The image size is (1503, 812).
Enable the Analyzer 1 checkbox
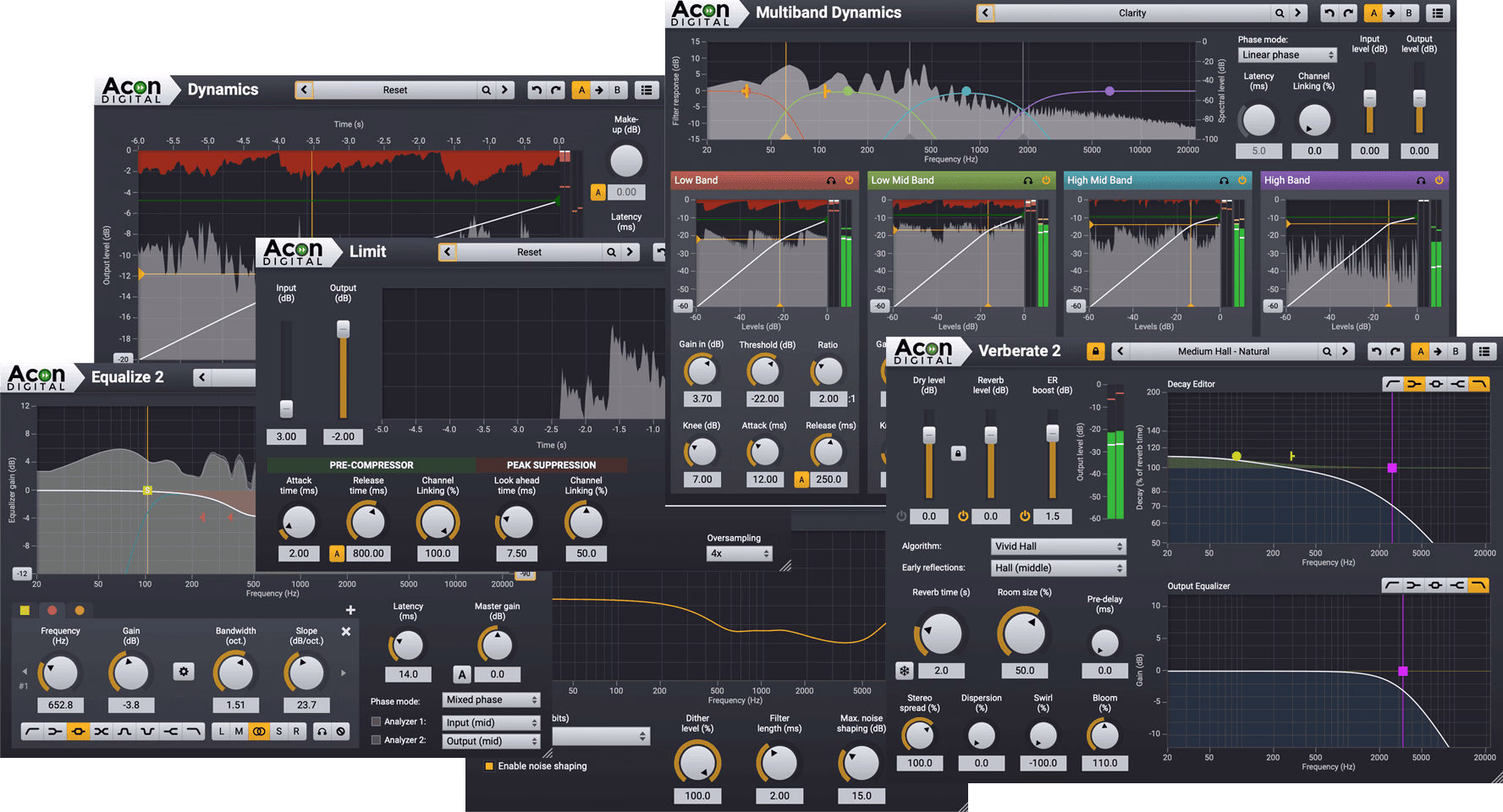pos(376,721)
